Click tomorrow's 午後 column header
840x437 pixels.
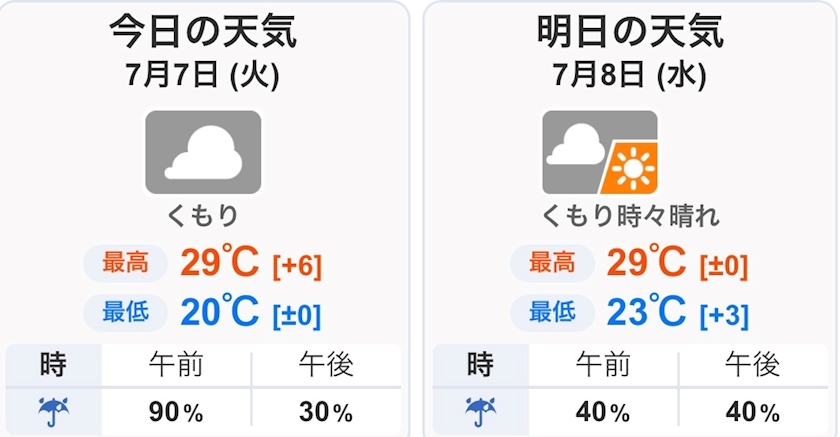tap(753, 365)
